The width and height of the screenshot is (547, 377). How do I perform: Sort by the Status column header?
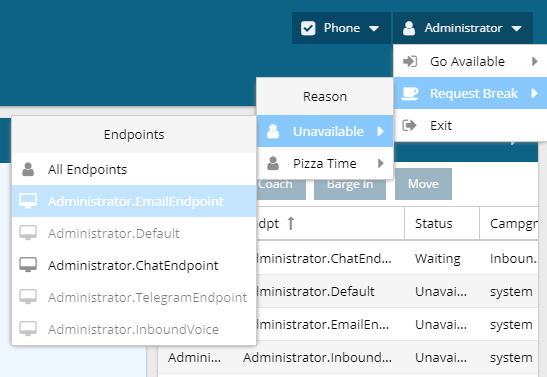(x=434, y=224)
